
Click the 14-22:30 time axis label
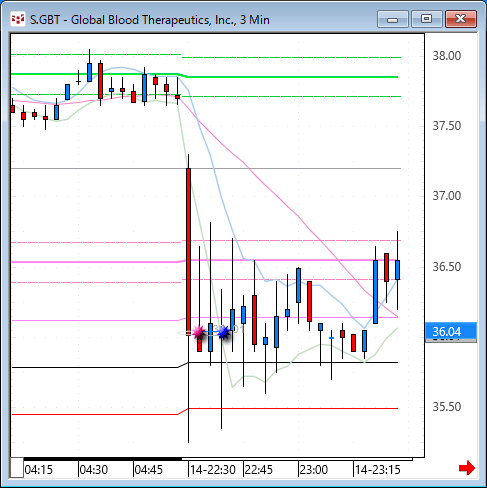point(213,470)
